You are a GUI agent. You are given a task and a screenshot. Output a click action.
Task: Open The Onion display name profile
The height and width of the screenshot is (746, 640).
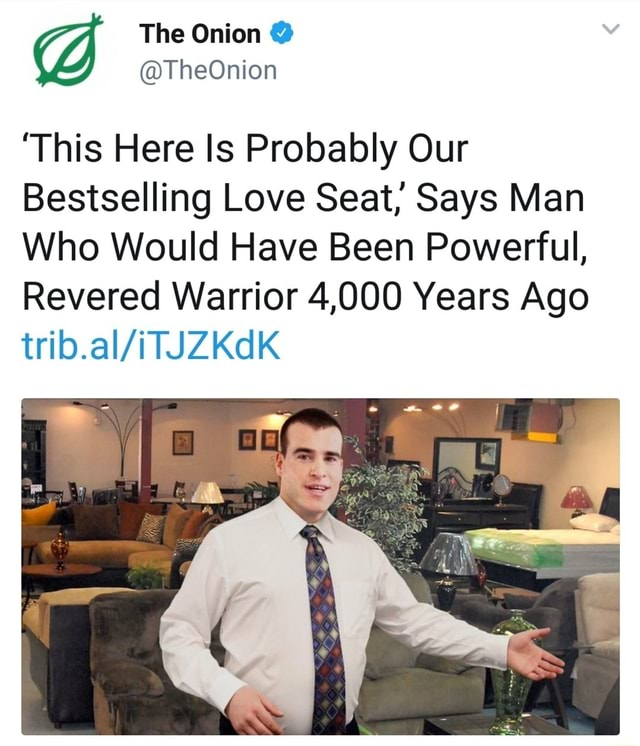click(x=200, y=34)
